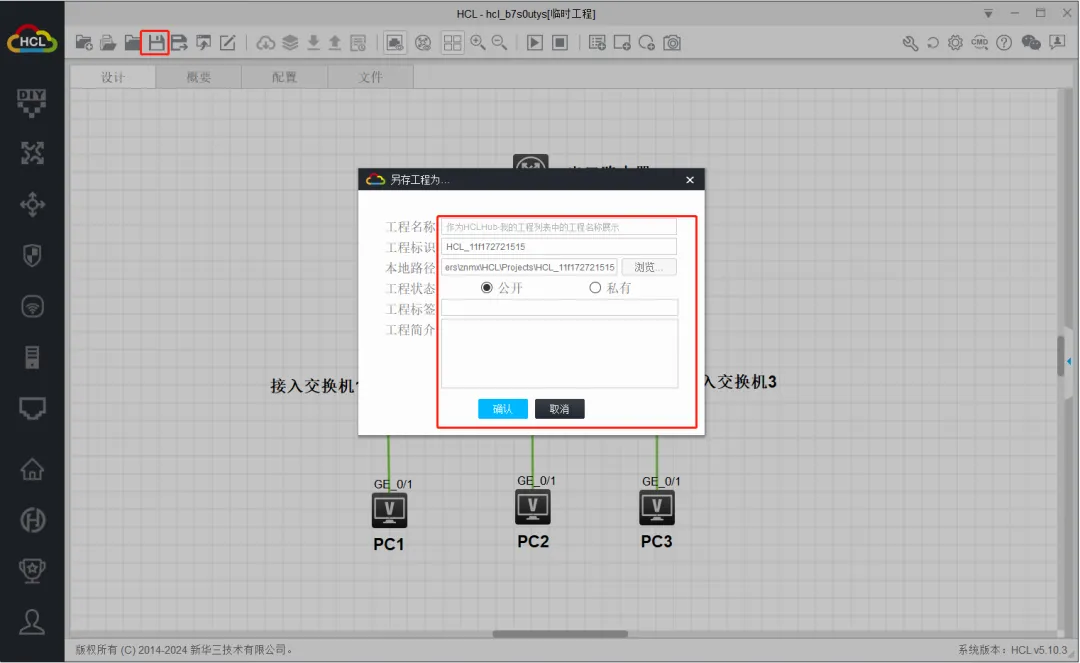Expand the right side panel arrow
The image size is (1080, 663).
(x=1069, y=361)
